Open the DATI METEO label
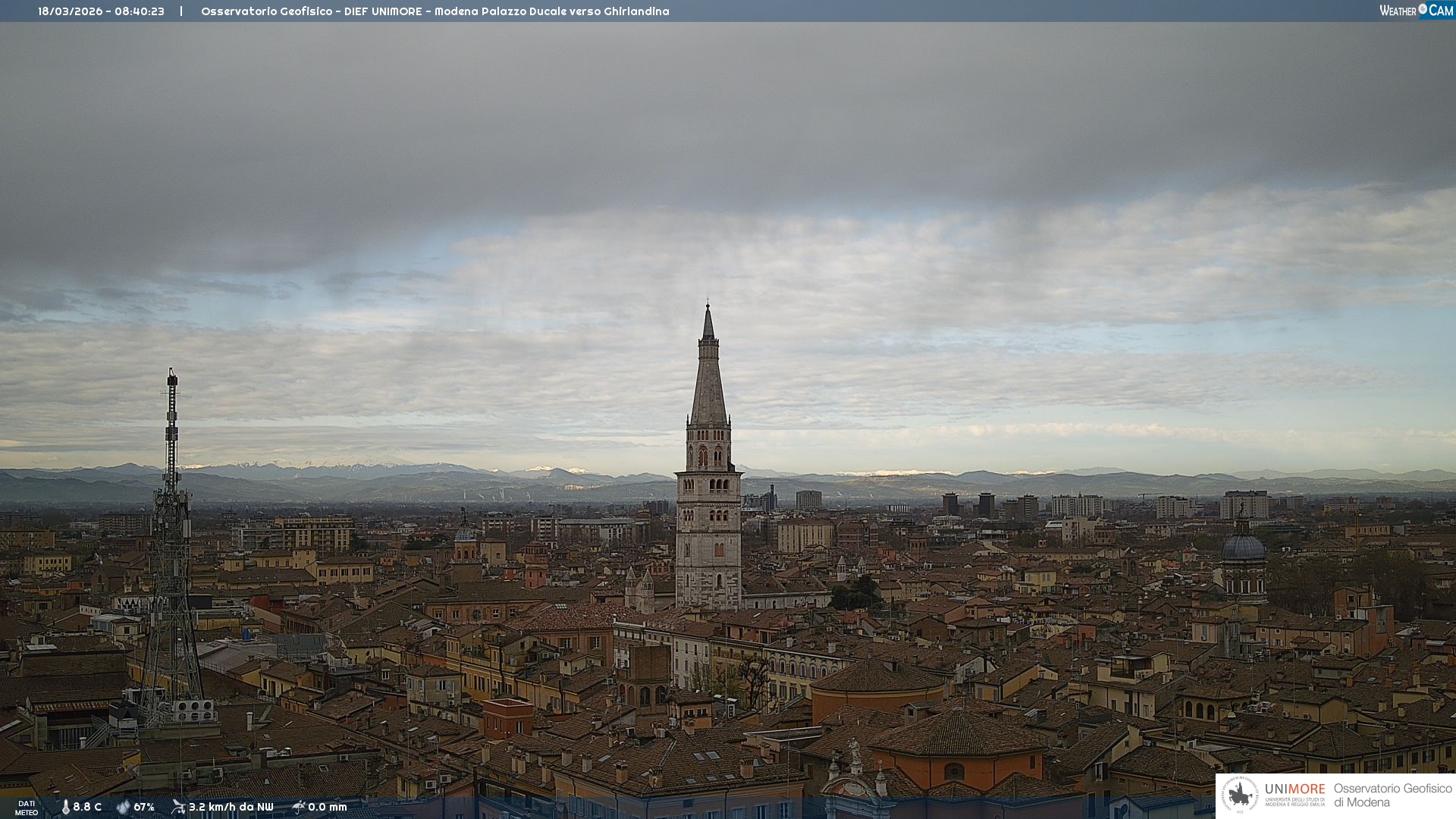The width and height of the screenshot is (1456, 819). [x=27, y=808]
